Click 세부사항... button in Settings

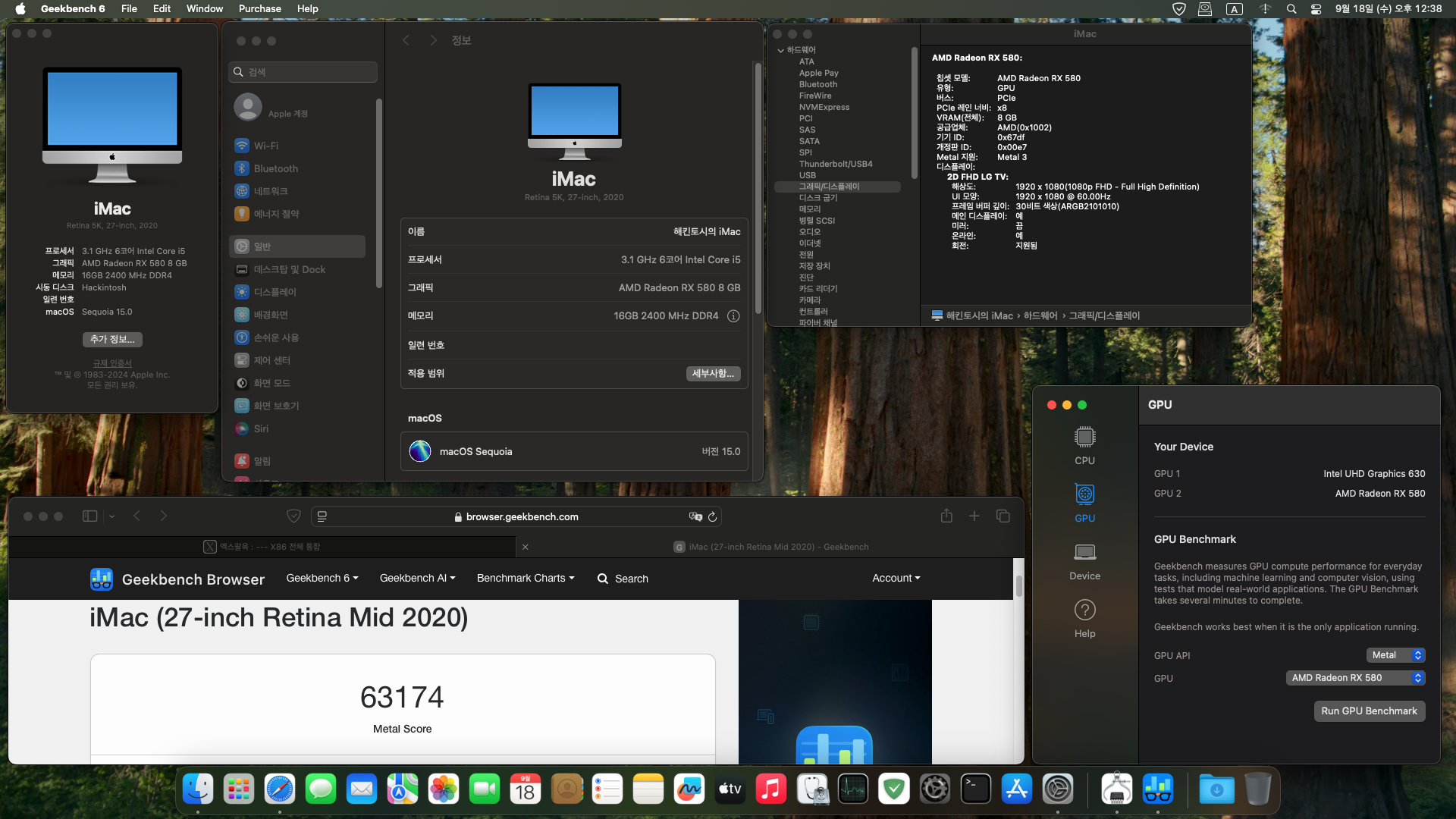713,374
